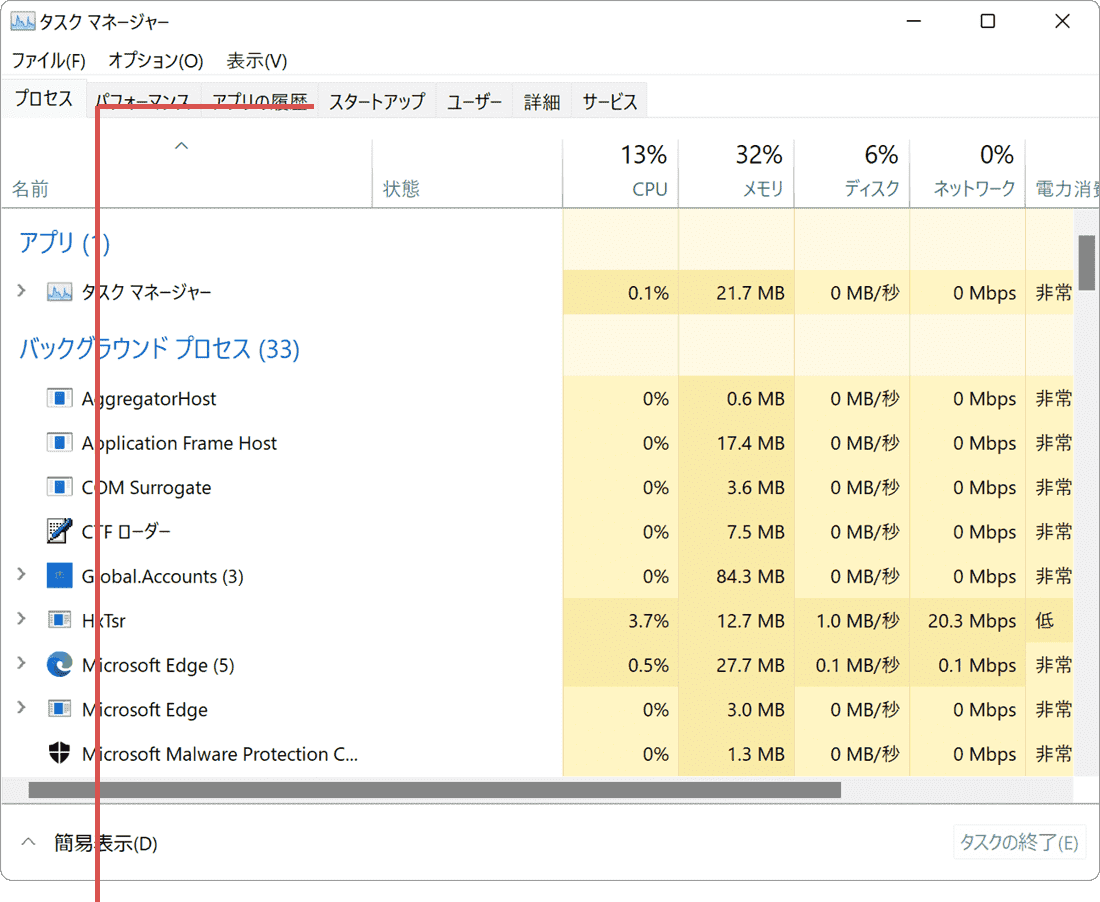Expand the タスク マネージャー app row
This screenshot has width=1100, height=902.
pyautogui.click(x=21, y=290)
